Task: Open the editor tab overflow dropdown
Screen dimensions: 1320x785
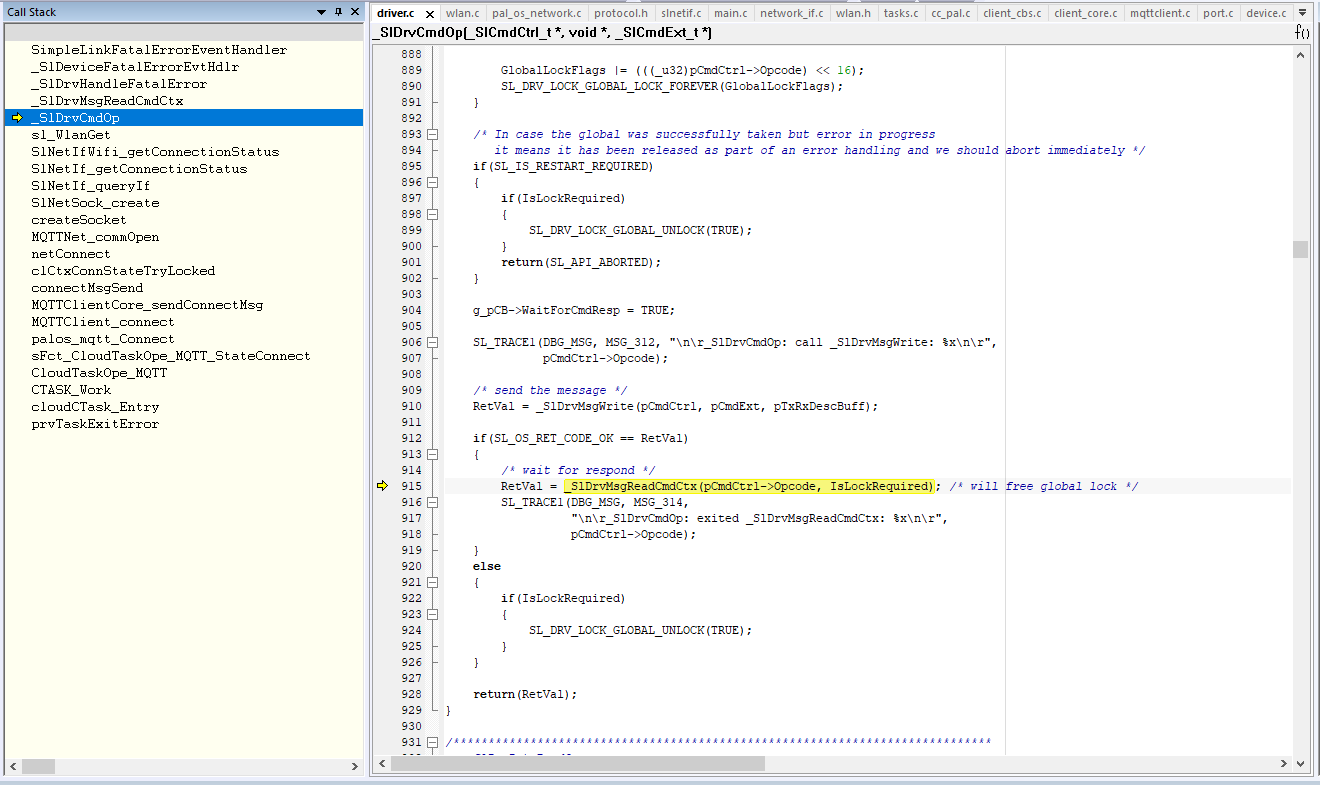Action: (x=1302, y=13)
